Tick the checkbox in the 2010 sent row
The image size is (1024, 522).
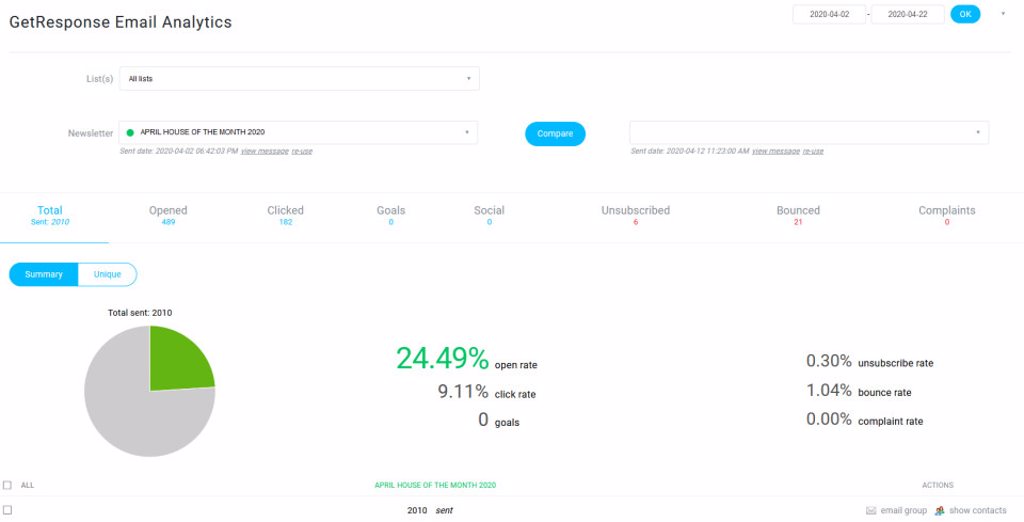7,510
